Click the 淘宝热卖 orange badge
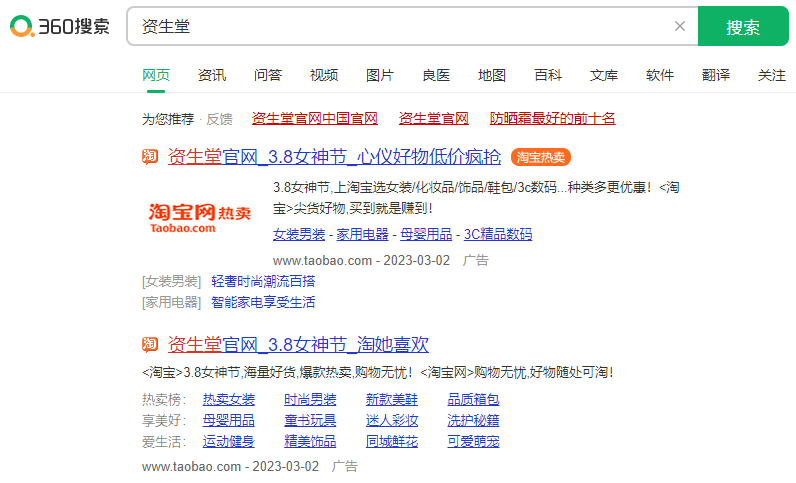Screen dimensions: 796x483 point(541,157)
